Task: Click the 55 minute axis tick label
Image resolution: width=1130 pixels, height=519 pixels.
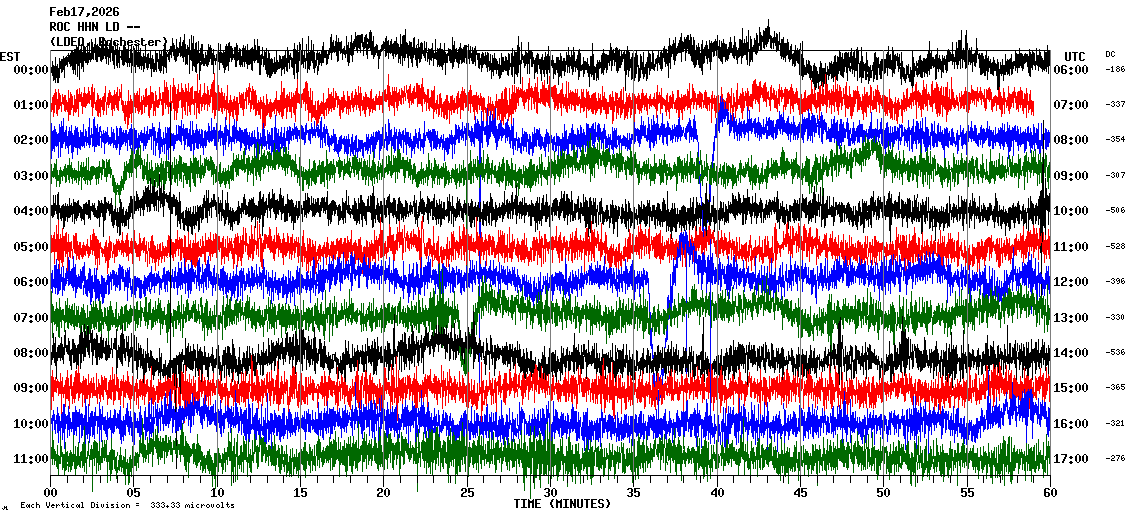Action: pos(967,492)
